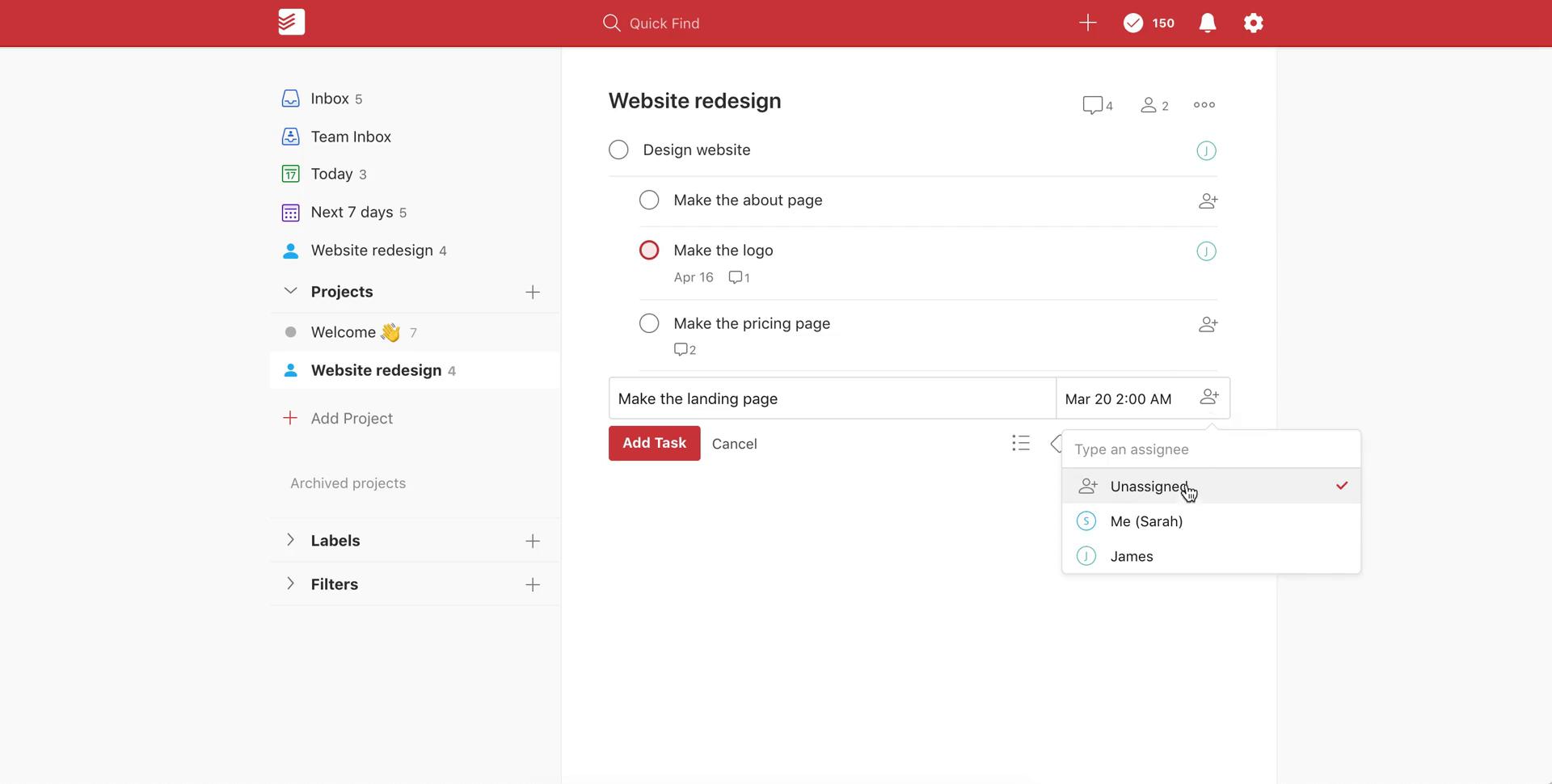This screenshot has width=1552, height=784.
Task: Click Design website task text
Action: click(696, 150)
